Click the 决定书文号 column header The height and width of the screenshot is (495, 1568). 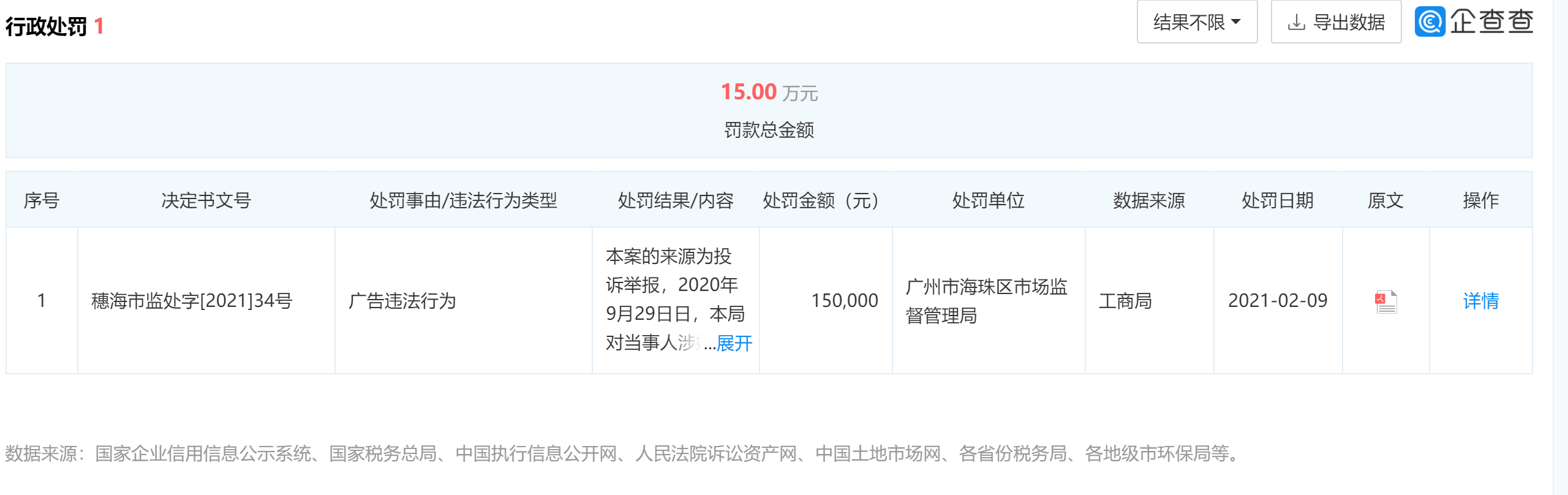point(206,200)
